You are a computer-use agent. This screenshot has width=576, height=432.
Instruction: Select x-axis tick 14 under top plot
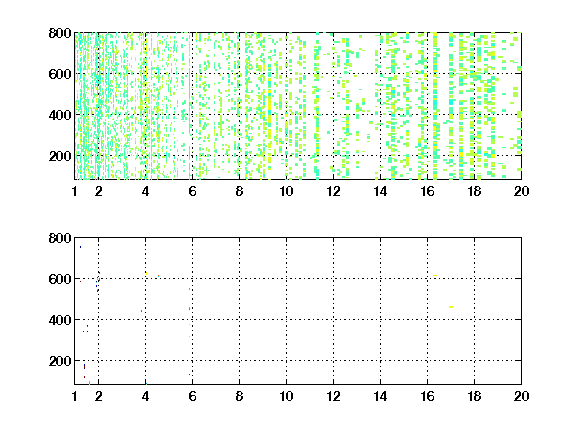click(380, 191)
